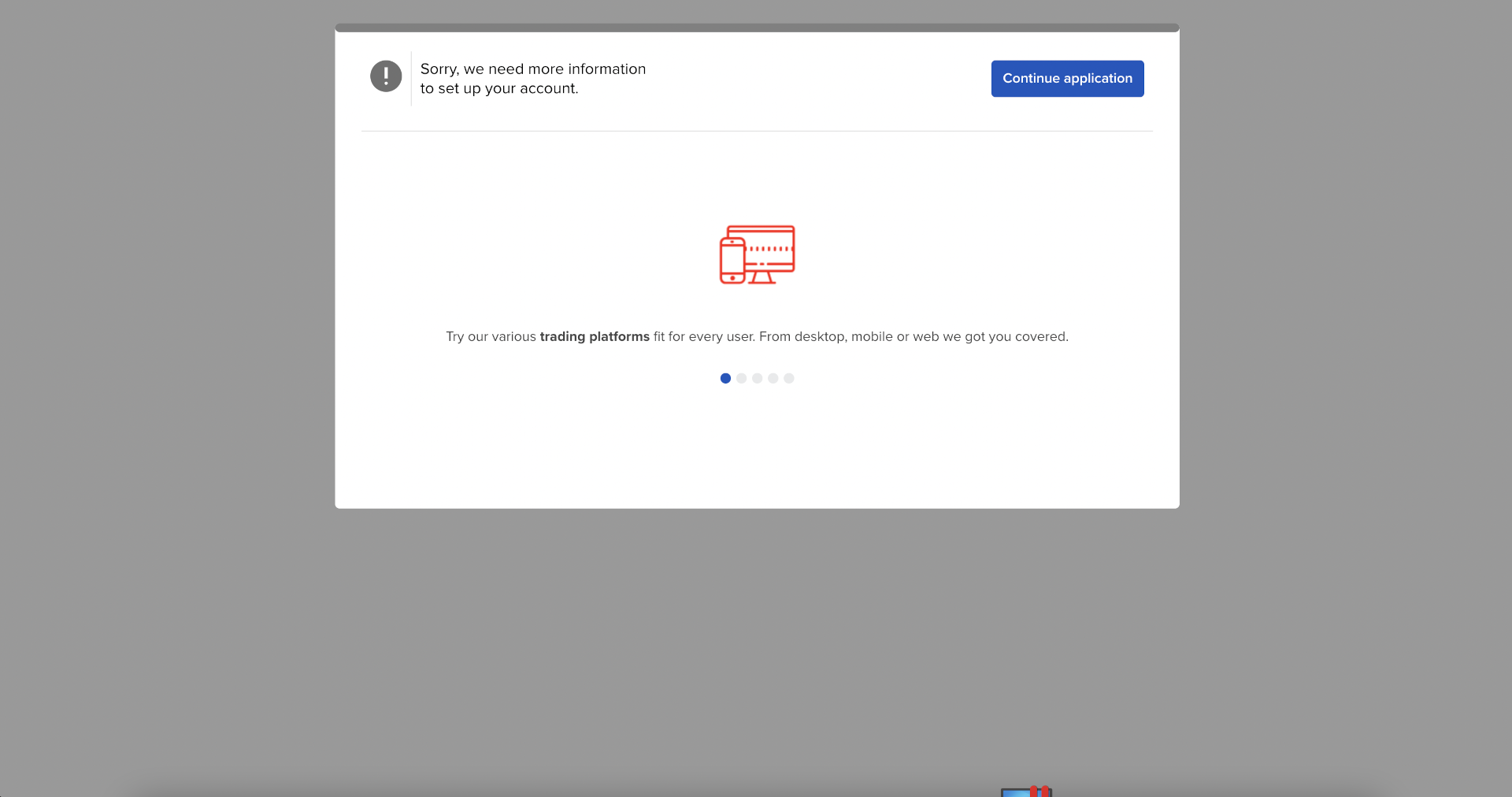
Task: Click the exclamation warning icon
Action: pos(386,76)
